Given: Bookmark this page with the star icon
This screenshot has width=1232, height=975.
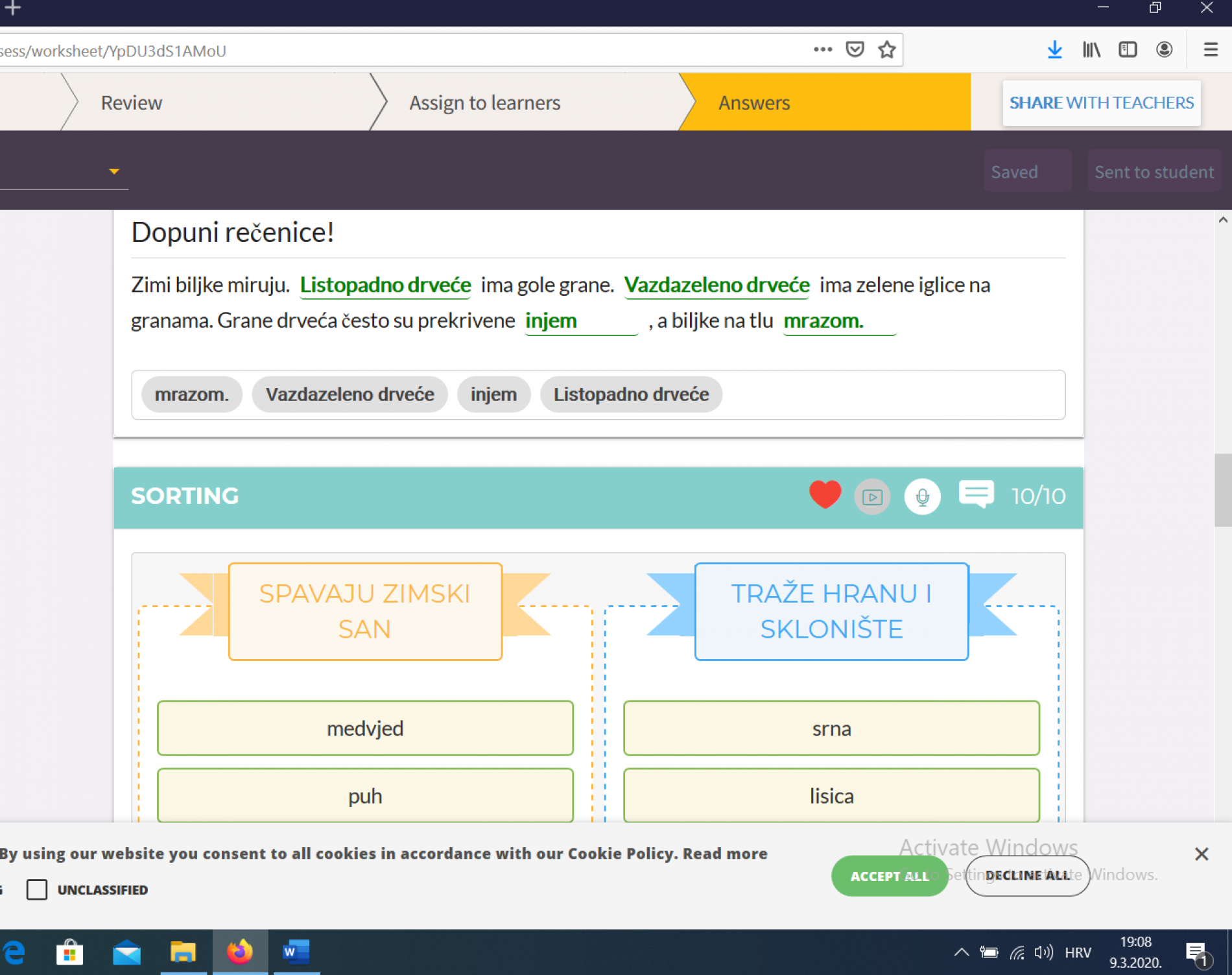Looking at the screenshot, I should pos(886,50).
